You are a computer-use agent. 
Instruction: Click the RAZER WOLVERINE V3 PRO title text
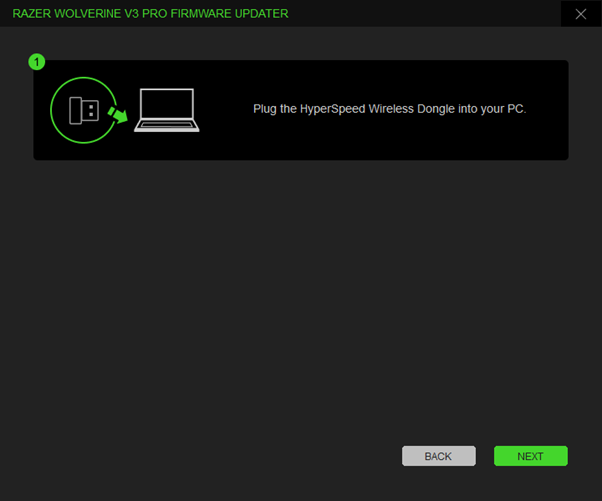pos(90,14)
